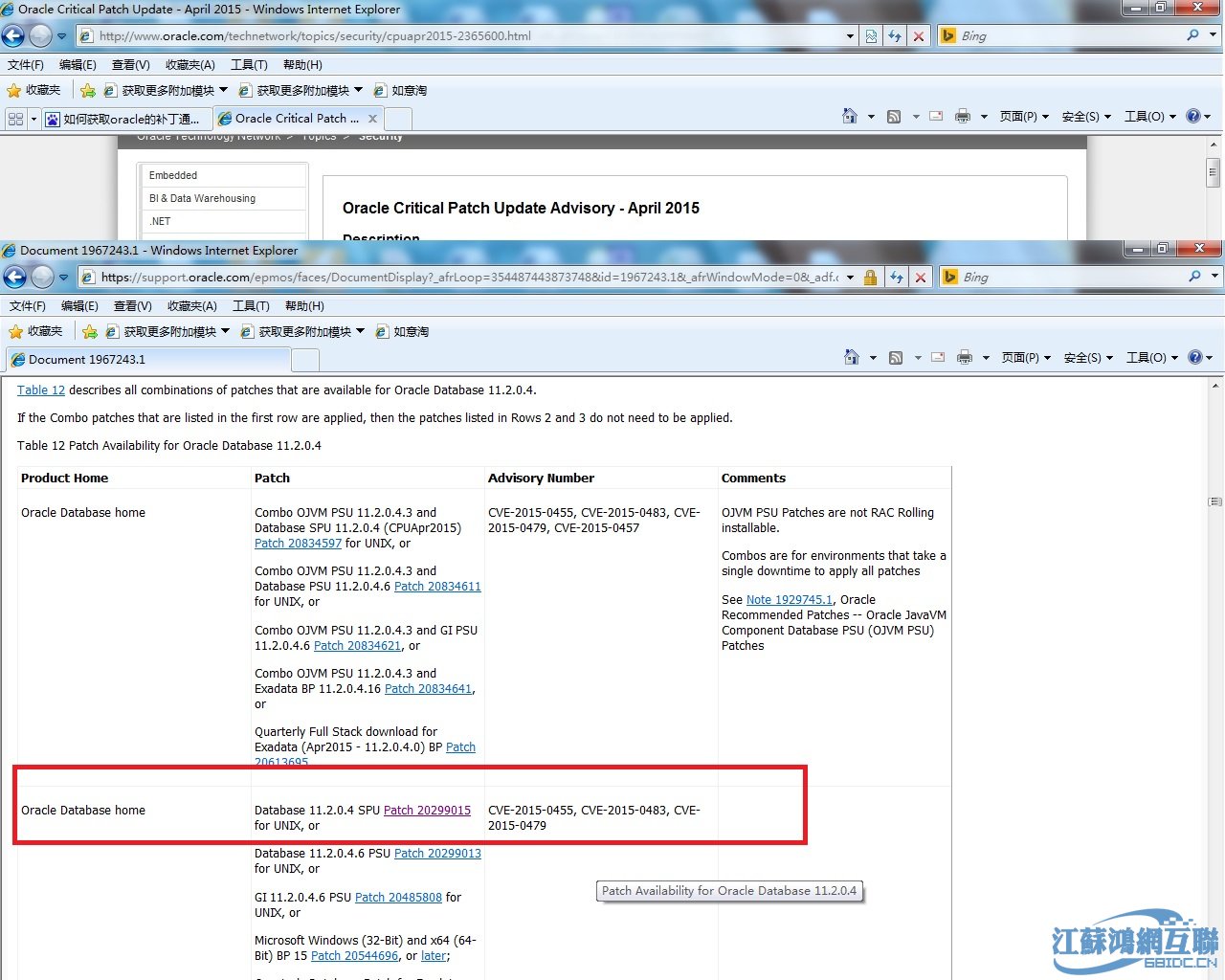
Task: Open Patch 20544696 Windows link
Action: pos(354,956)
